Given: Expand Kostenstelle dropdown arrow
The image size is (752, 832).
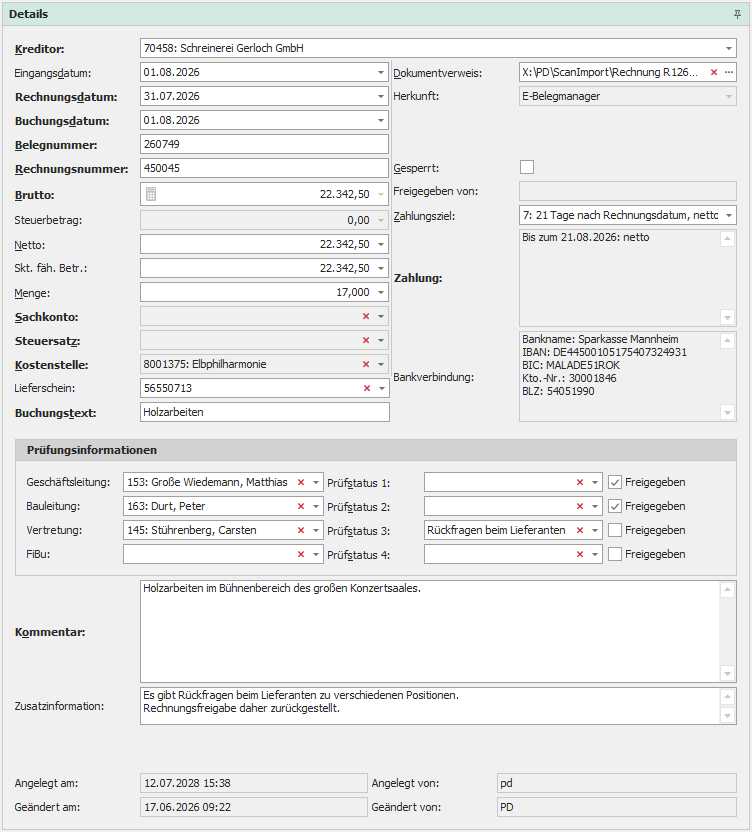Looking at the screenshot, I should pos(381,365).
